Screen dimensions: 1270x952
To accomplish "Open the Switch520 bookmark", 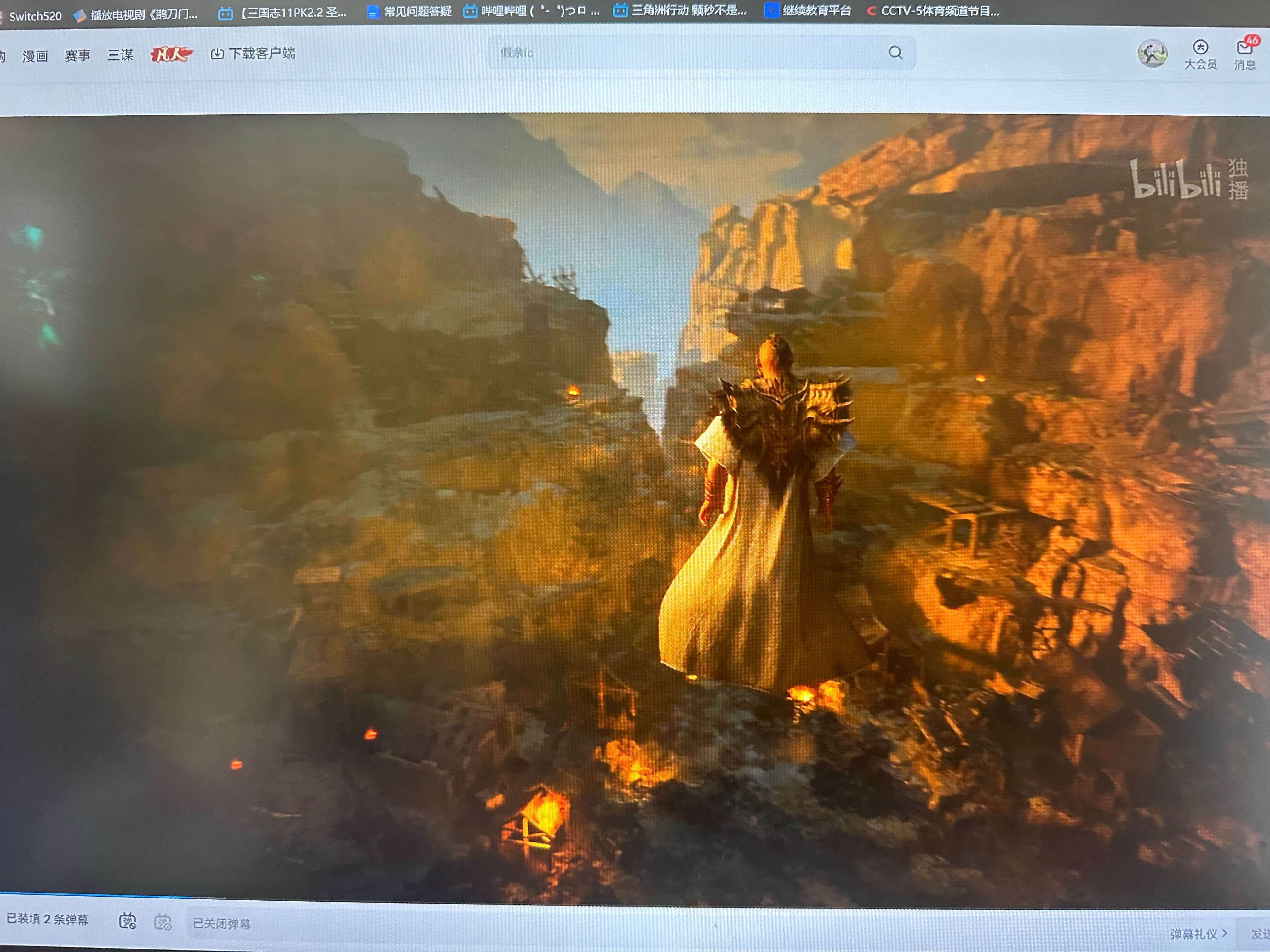I will (x=31, y=15).
